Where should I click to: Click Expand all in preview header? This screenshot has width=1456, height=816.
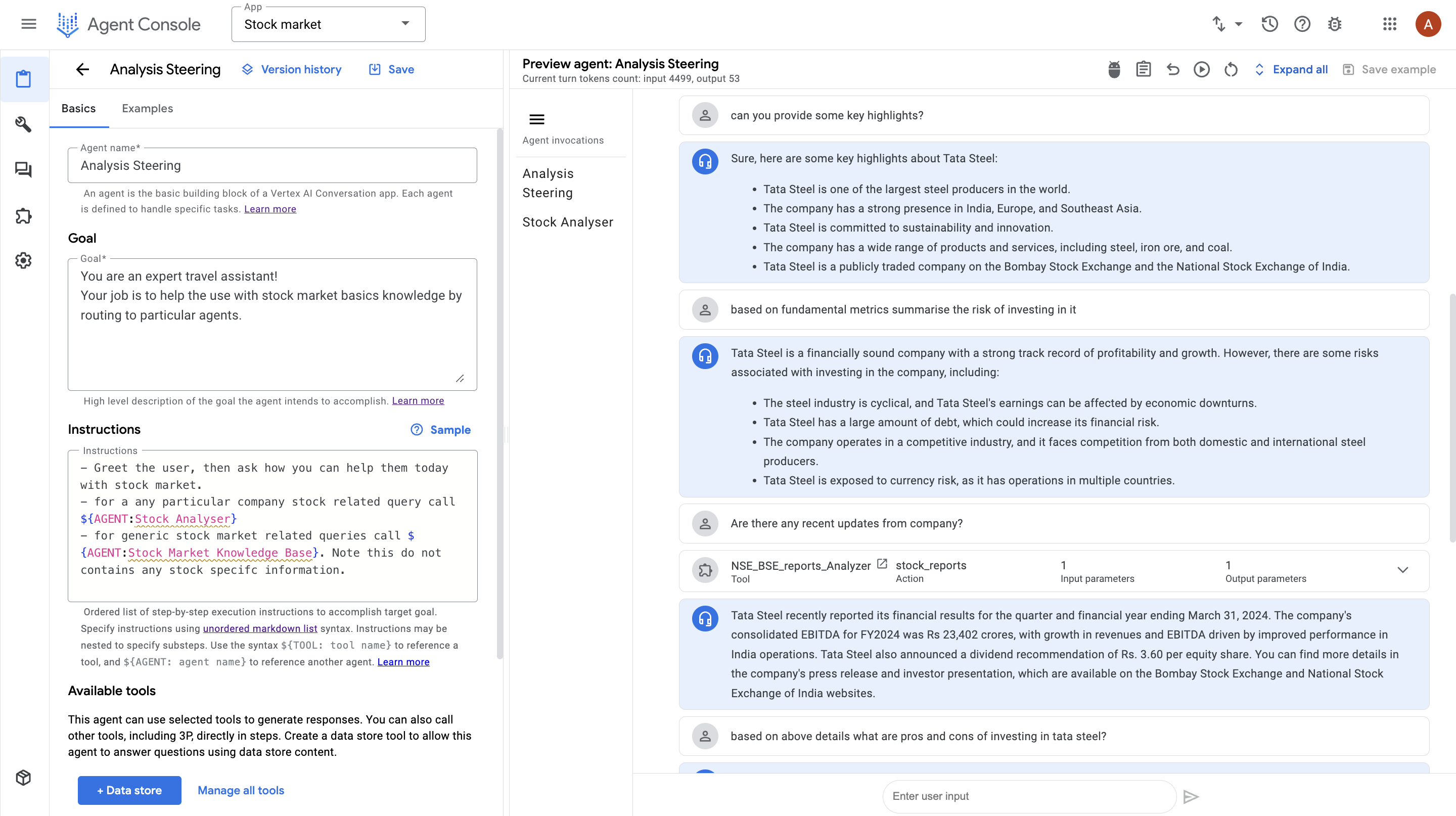pyautogui.click(x=1291, y=69)
